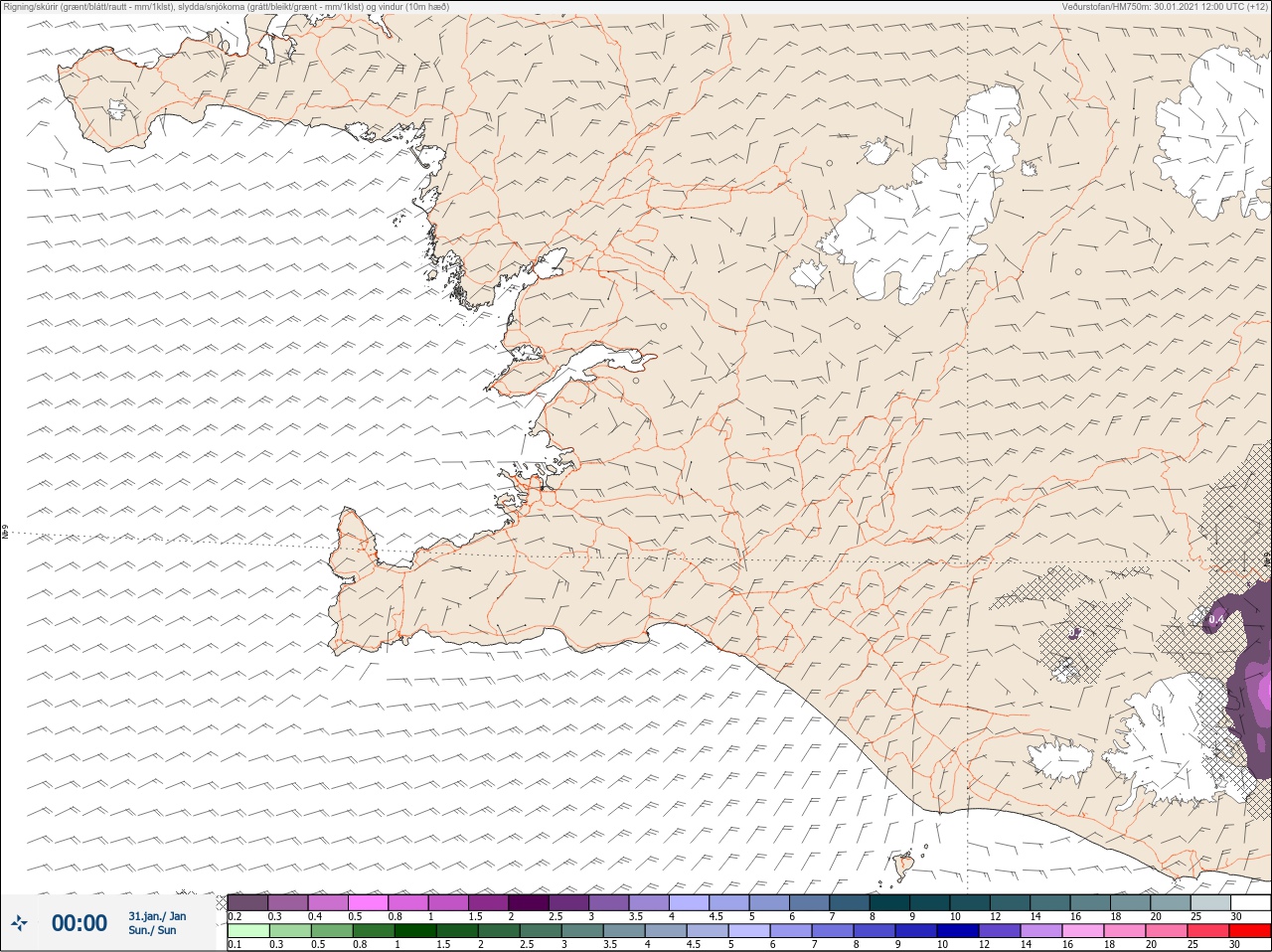Viewport: 1272px width, 952px height.
Task: Click the 'Sun./ Sun' weekday label
Action: click(x=153, y=930)
